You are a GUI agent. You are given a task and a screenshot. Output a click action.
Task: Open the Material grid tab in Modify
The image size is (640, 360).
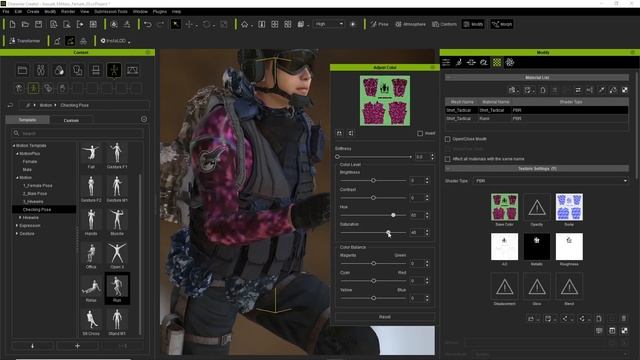pyautogui.click(x=497, y=62)
